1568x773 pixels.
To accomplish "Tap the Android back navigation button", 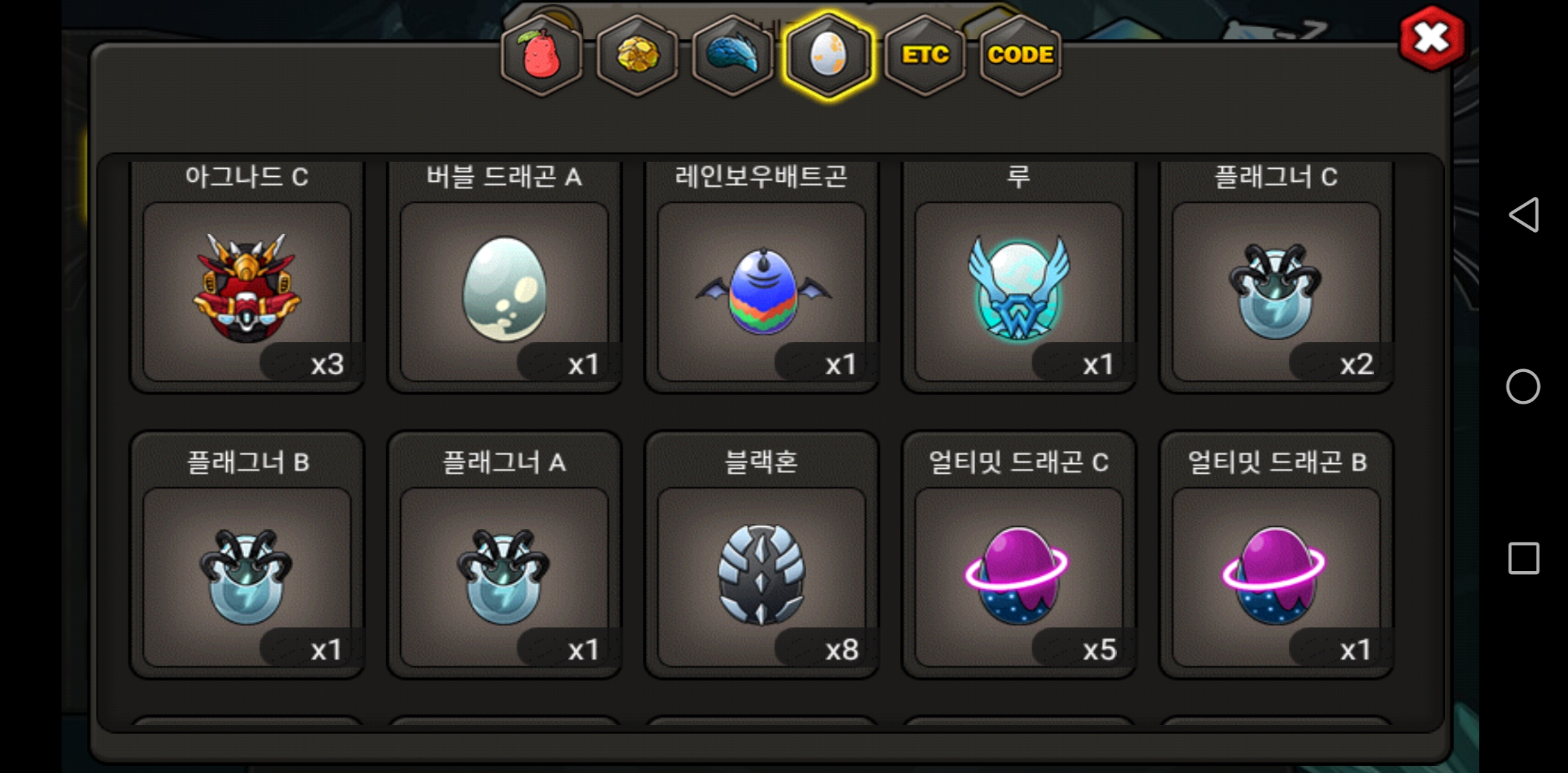I will click(x=1523, y=215).
